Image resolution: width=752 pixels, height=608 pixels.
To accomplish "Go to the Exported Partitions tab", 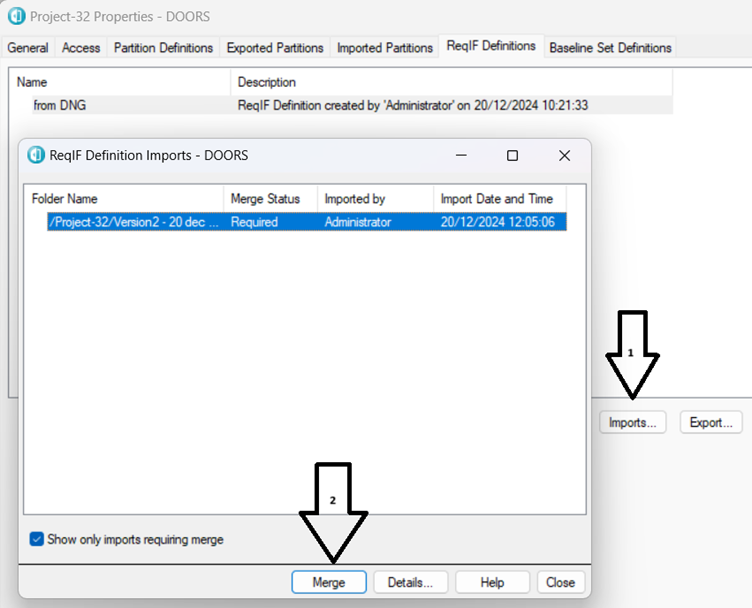I will (x=275, y=48).
